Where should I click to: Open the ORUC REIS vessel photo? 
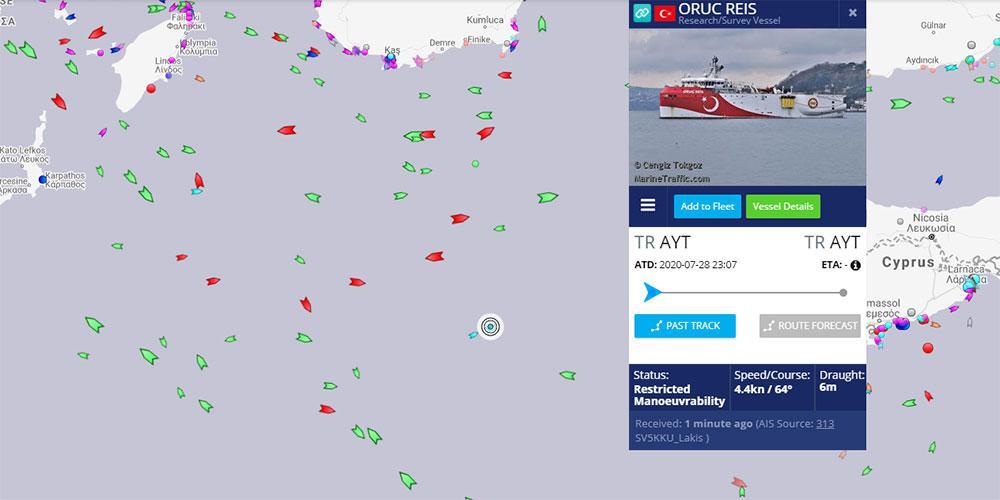coord(747,107)
